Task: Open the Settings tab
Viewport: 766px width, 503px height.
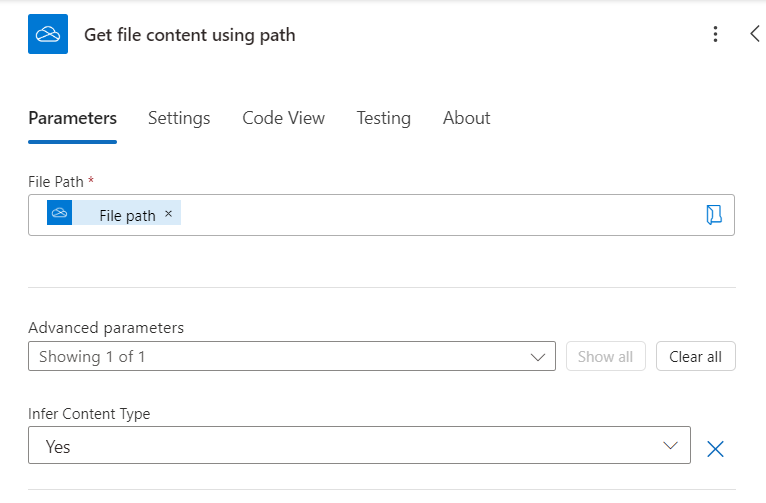Action: tap(179, 118)
